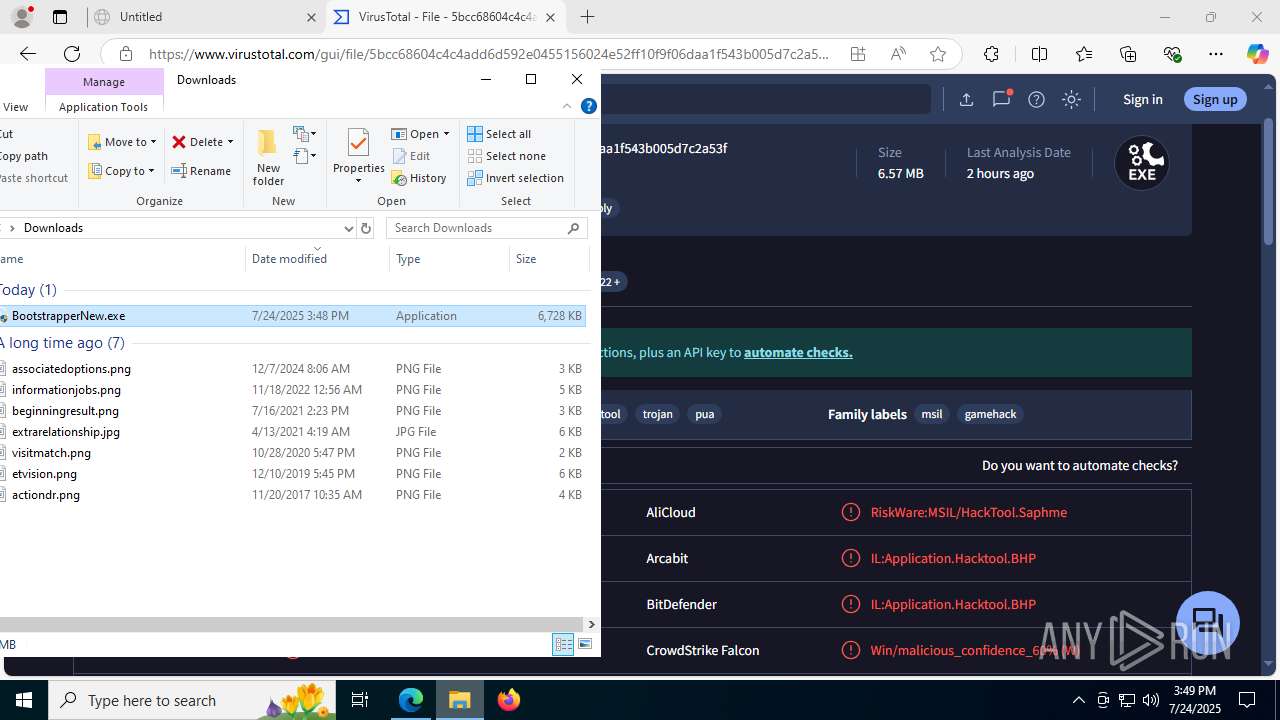Click Sign in on VirusTotal
This screenshot has width=1280, height=720.
click(1142, 99)
